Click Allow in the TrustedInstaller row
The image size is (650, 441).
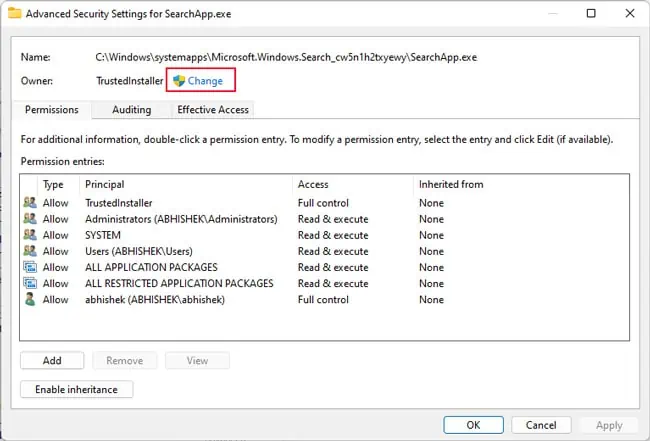coord(56,203)
